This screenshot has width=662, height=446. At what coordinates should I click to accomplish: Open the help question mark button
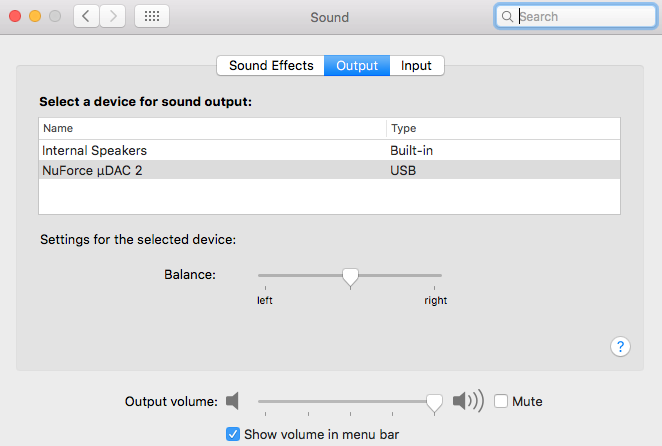point(620,347)
